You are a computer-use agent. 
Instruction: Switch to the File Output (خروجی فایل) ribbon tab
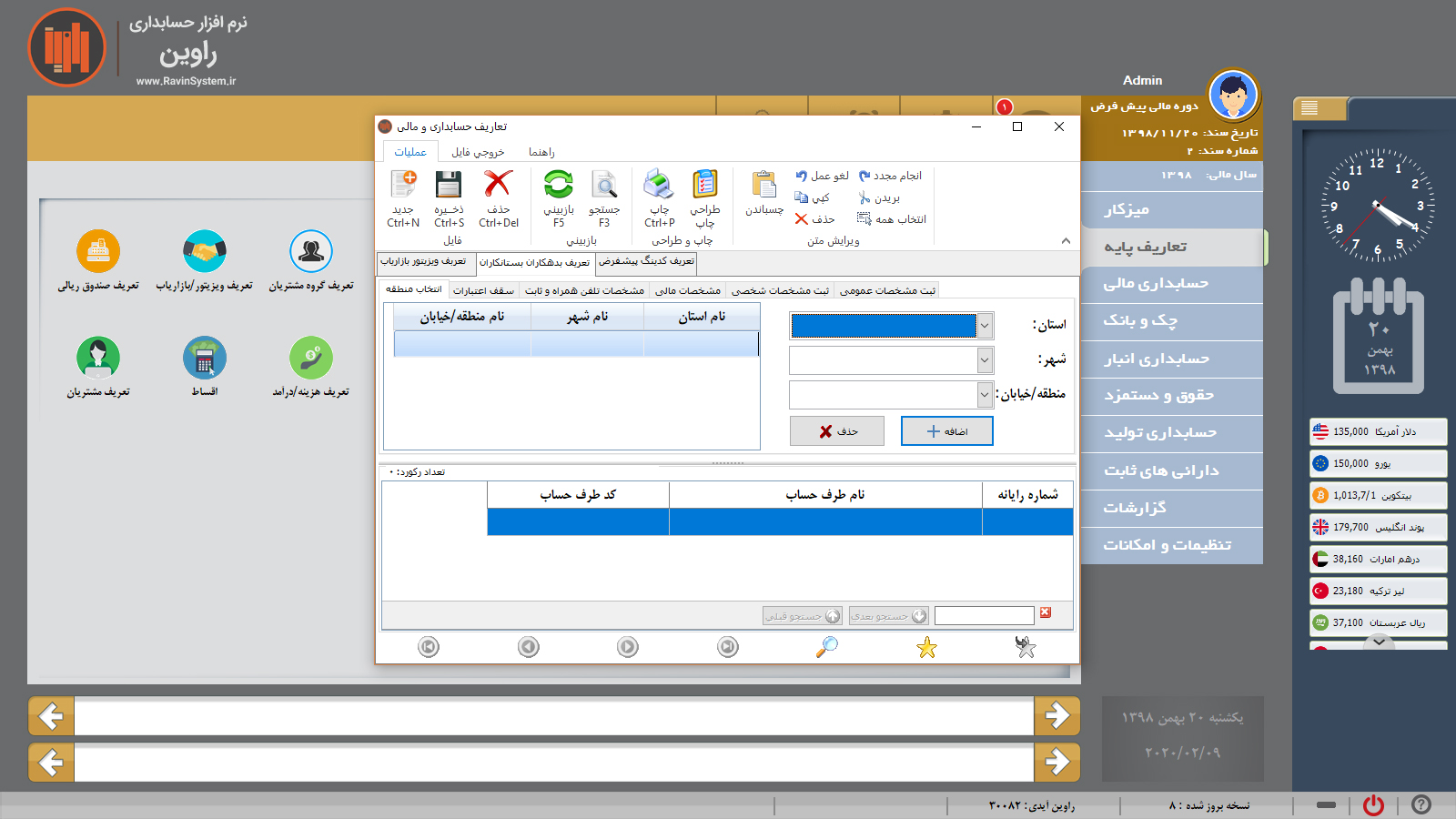pyautogui.click(x=478, y=152)
